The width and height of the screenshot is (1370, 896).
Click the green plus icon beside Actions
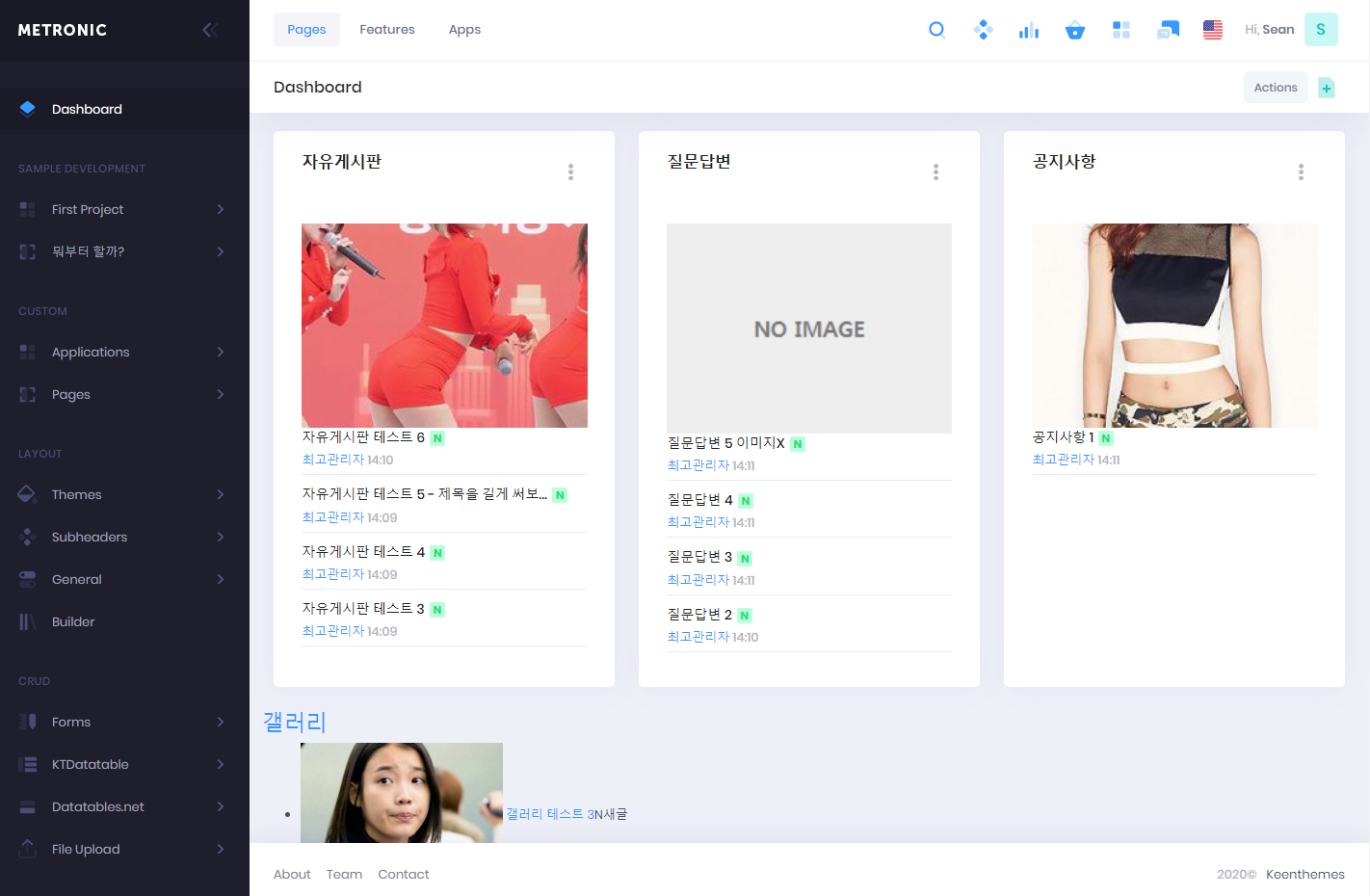(x=1327, y=88)
